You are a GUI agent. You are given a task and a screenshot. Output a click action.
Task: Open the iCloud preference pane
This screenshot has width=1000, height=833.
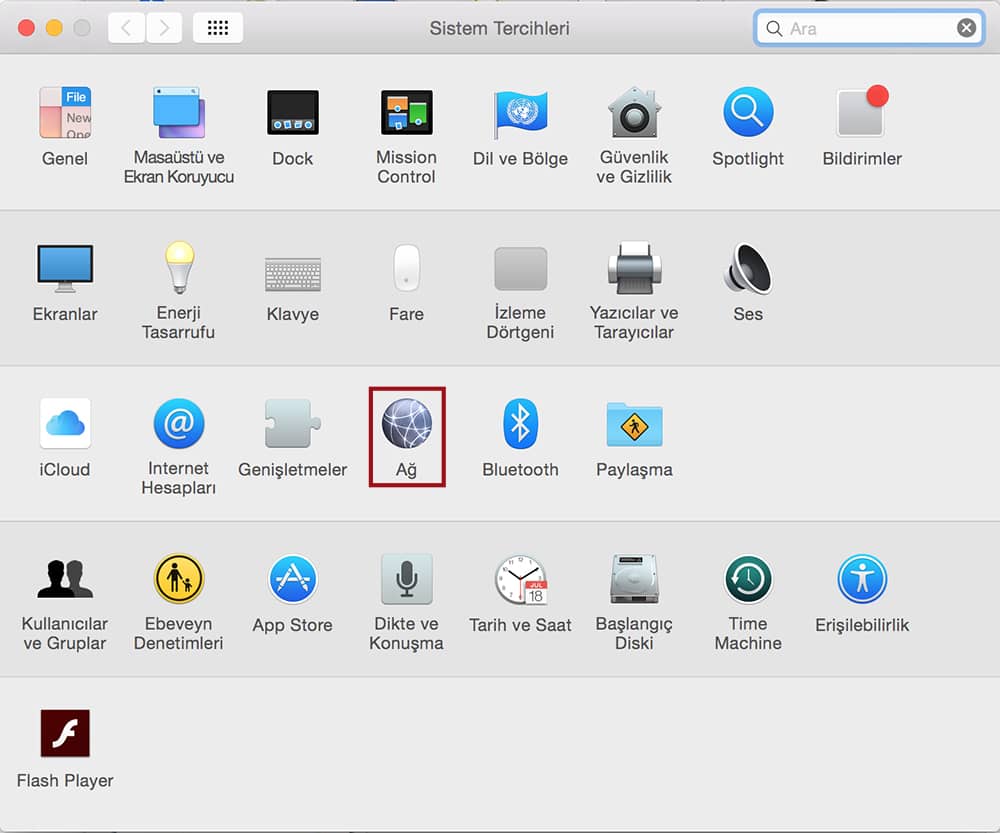tap(65, 424)
